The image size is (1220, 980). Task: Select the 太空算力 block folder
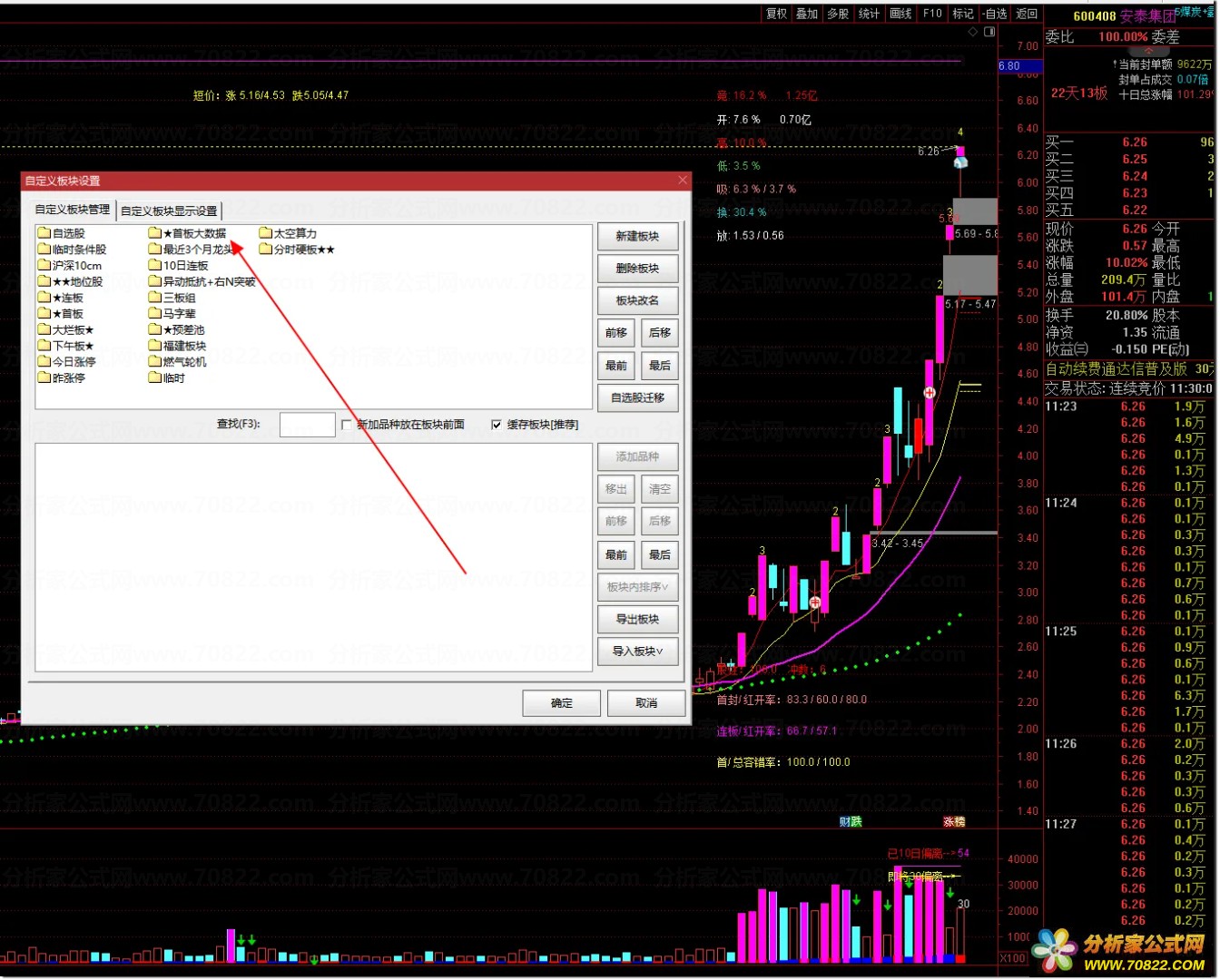[289, 233]
